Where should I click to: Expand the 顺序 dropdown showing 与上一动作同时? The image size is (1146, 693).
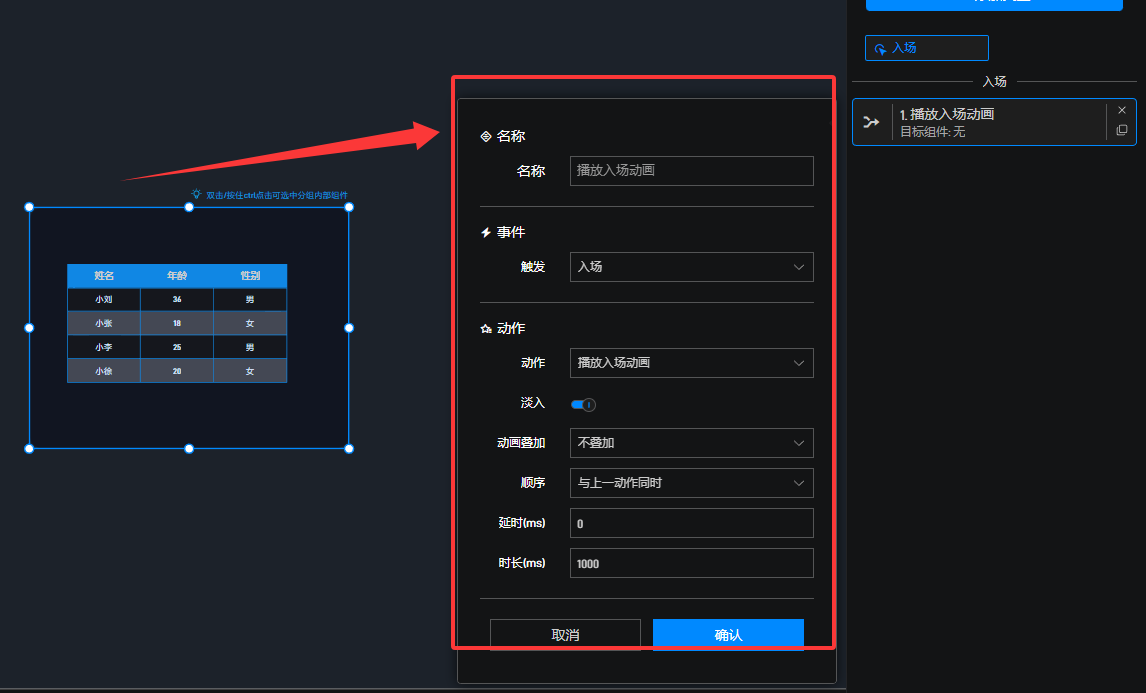pos(691,483)
